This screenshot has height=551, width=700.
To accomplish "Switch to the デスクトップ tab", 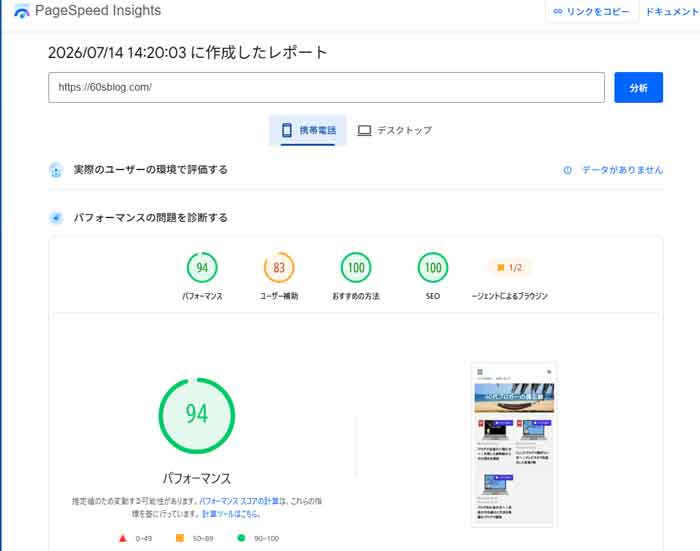I will click(395, 130).
